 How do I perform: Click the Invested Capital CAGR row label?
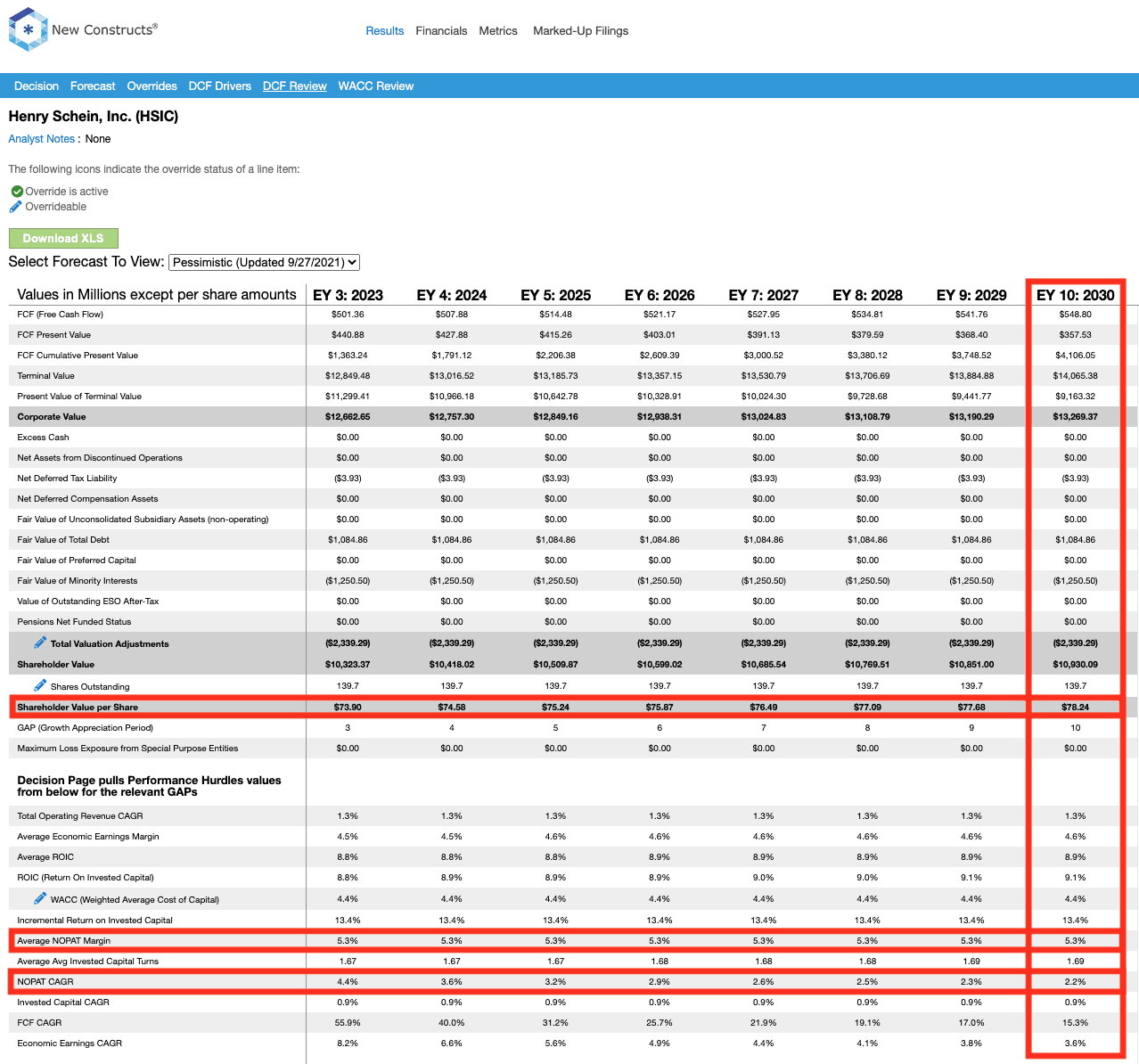click(x=63, y=1003)
